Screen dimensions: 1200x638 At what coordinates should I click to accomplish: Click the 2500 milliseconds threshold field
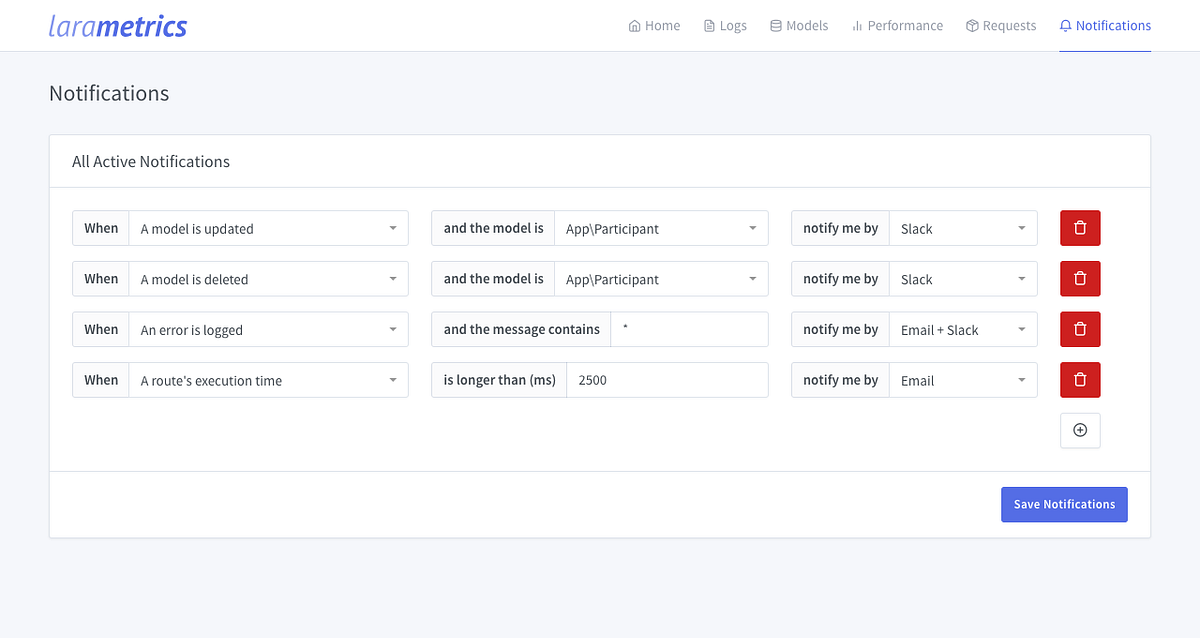coord(667,380)
